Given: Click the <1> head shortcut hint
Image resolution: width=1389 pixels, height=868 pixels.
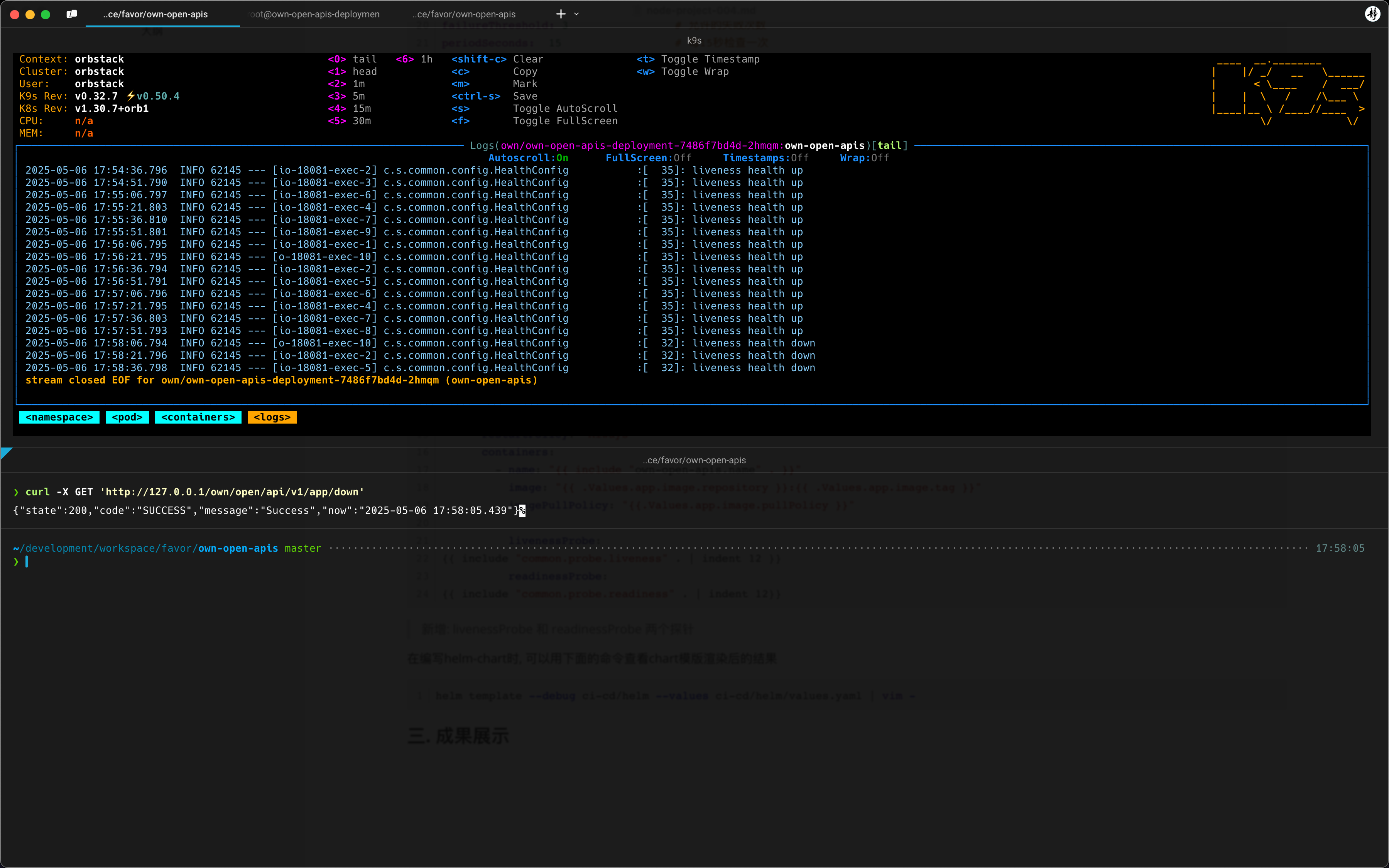Looking at the screenshot, I should coord(352,71).
